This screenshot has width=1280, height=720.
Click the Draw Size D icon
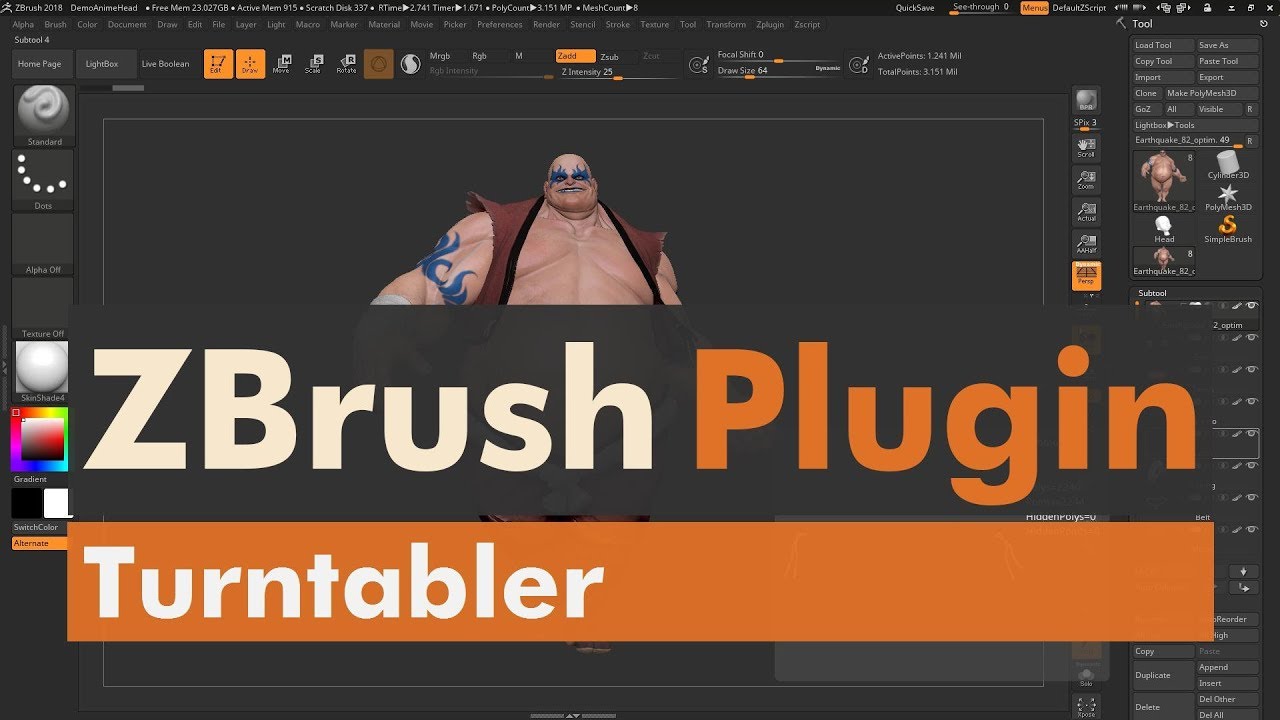coord(858,64)
